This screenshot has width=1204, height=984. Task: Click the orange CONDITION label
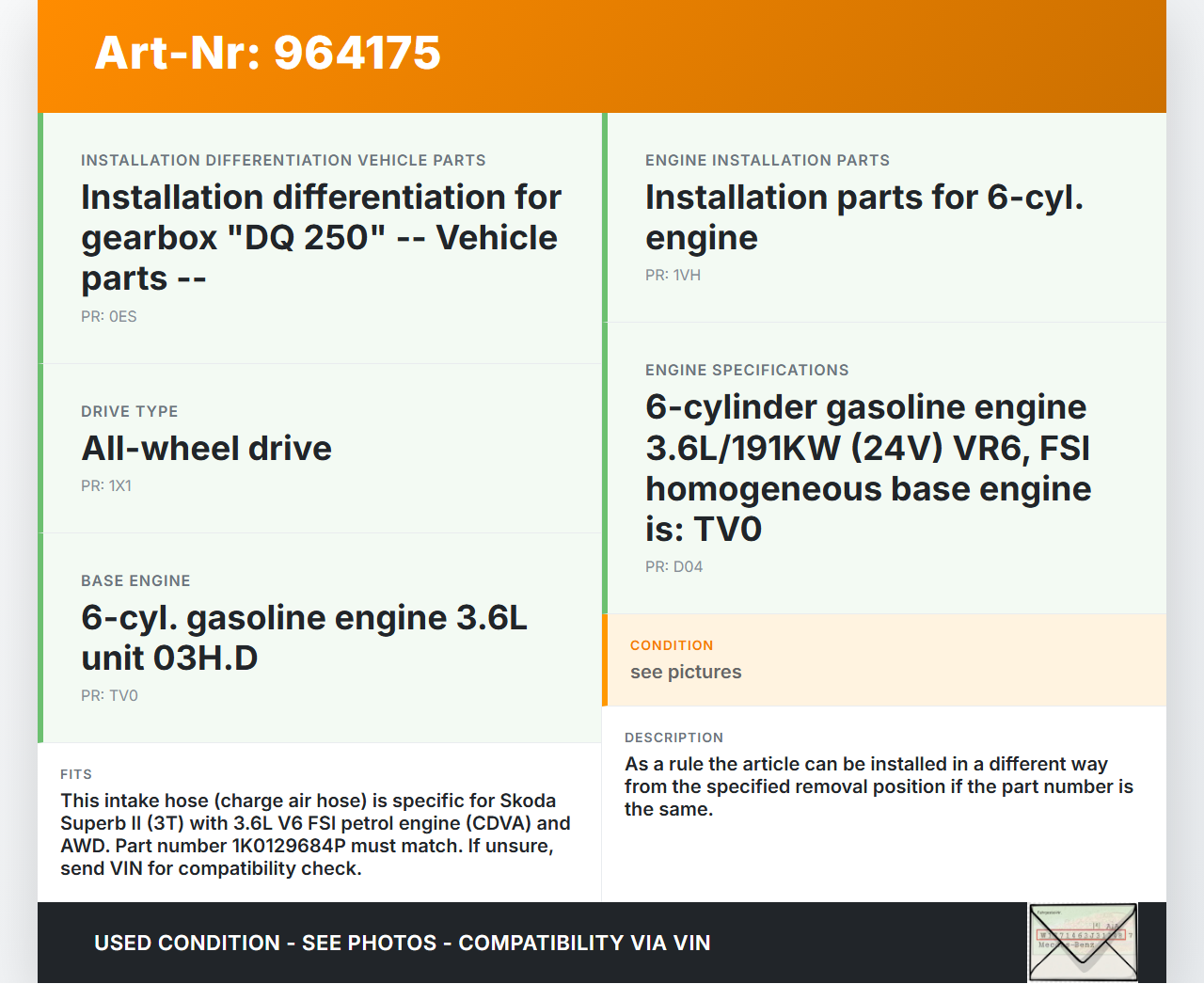(x=672, y=645)
